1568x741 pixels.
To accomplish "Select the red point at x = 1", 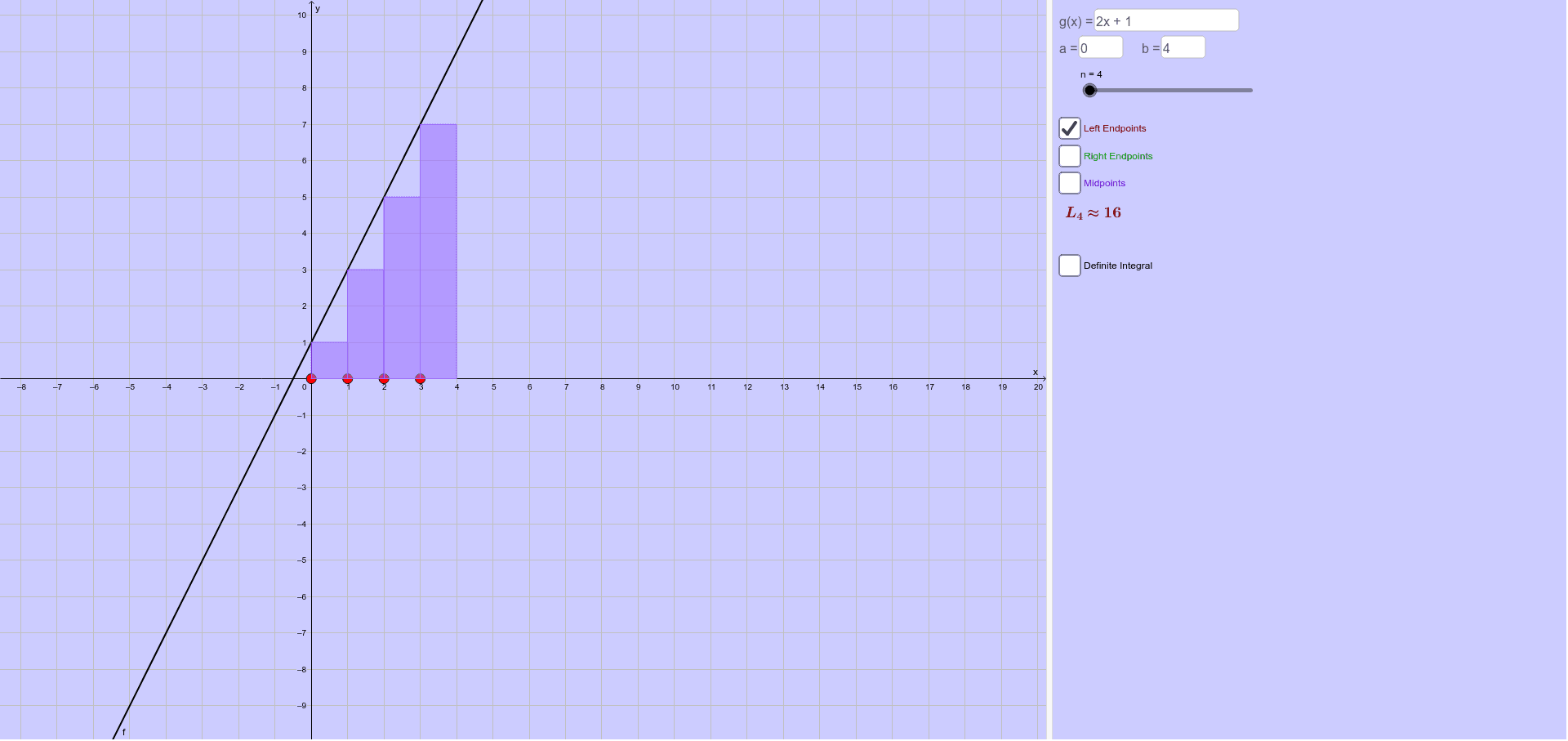I will [348, 378].
